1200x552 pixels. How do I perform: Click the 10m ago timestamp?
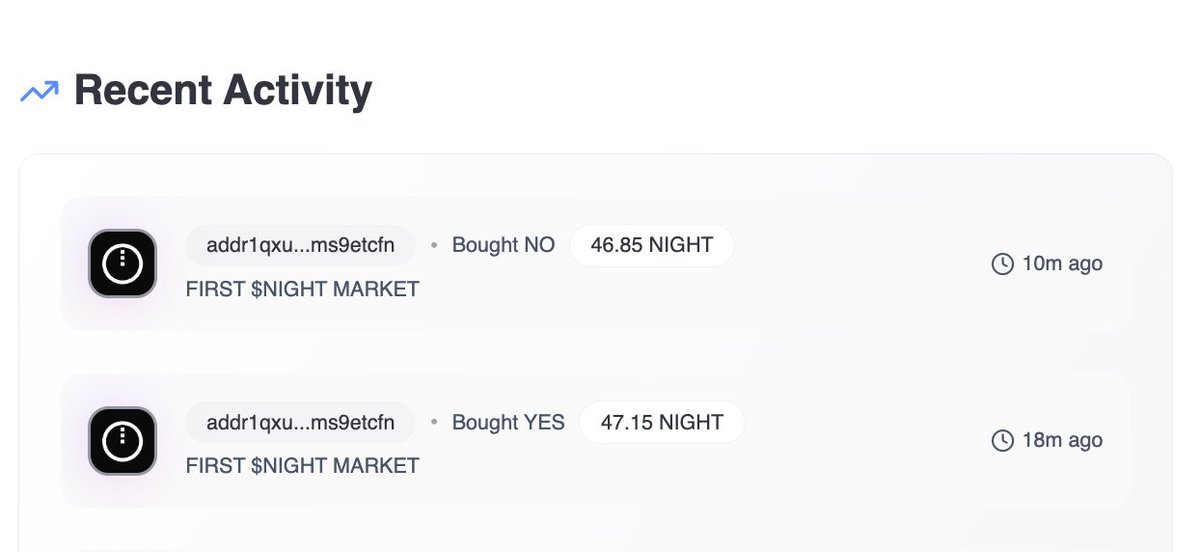[x=1062, y=264]
